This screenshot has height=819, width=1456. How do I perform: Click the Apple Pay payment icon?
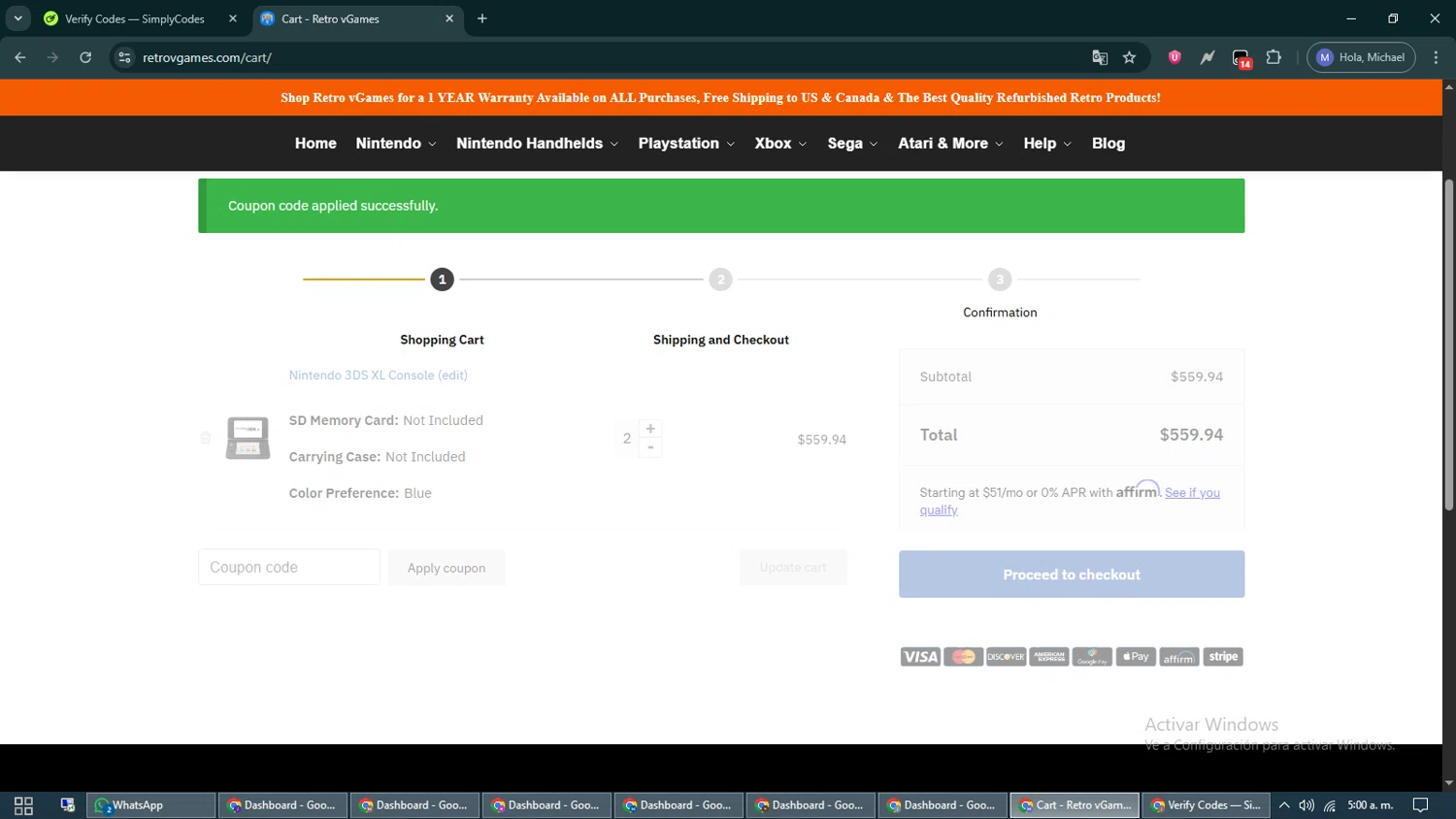[1136, 657]
